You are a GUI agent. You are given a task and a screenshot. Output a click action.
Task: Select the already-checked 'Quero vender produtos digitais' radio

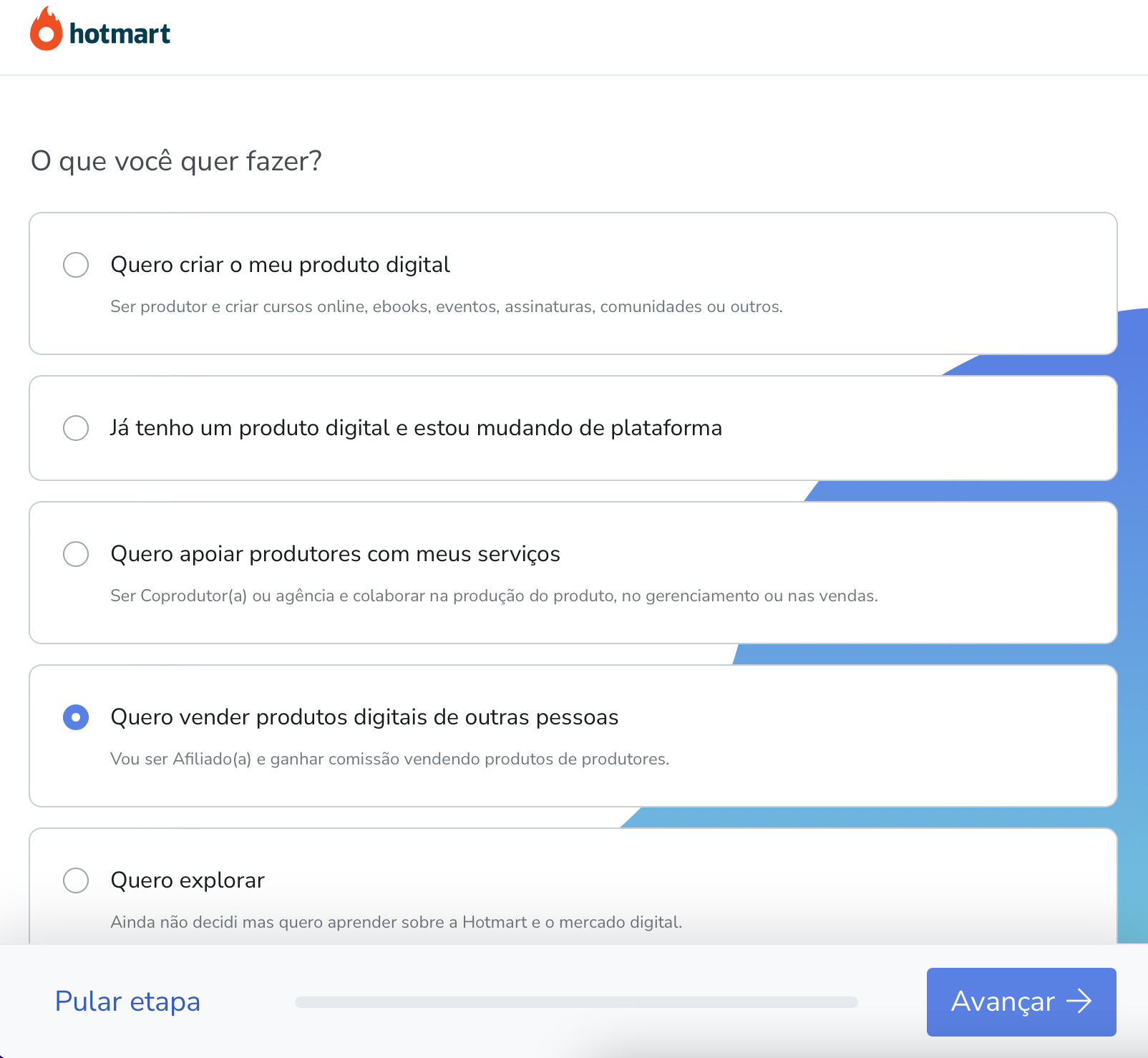coord(76,717)
